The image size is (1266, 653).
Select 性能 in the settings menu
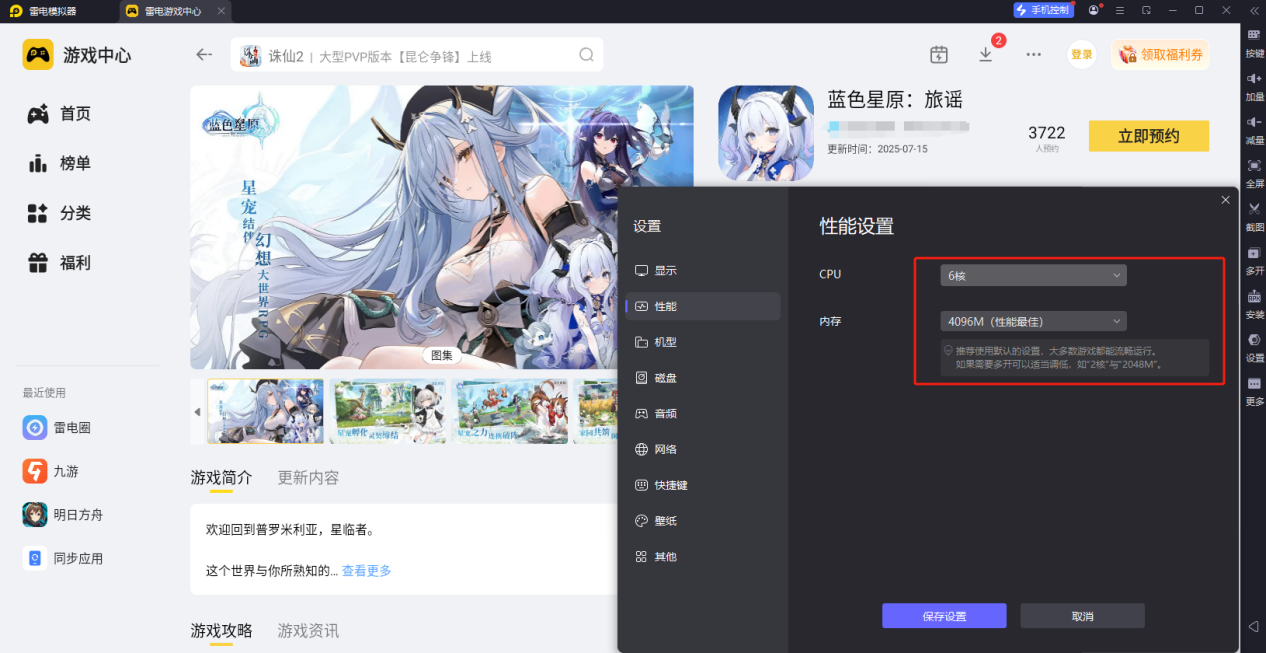click(703, 306)
